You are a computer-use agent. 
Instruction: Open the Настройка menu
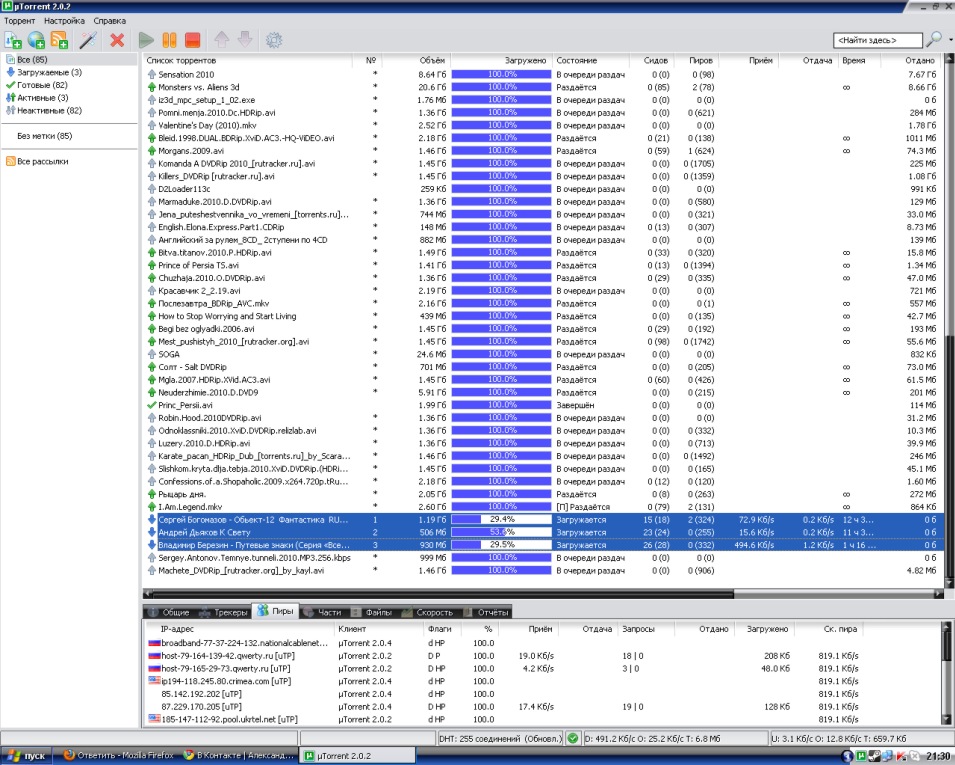[x=64, y=21]
